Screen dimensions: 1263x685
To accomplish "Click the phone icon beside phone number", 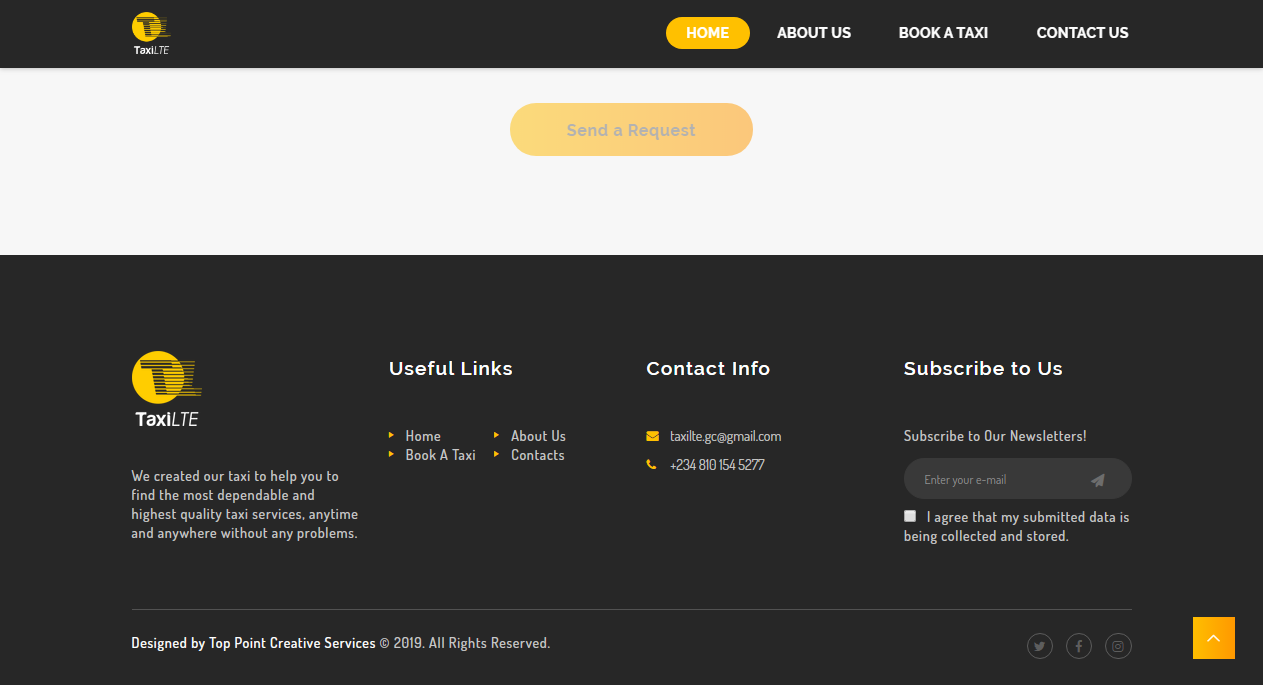I will pyautogui.click(x=652, y=464).
